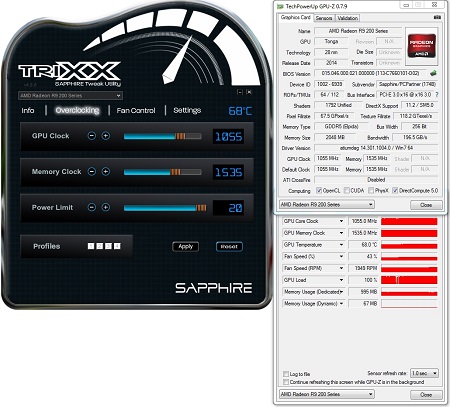
Task: Click the Memory Clock slider
Action: (x=163, y=172)
